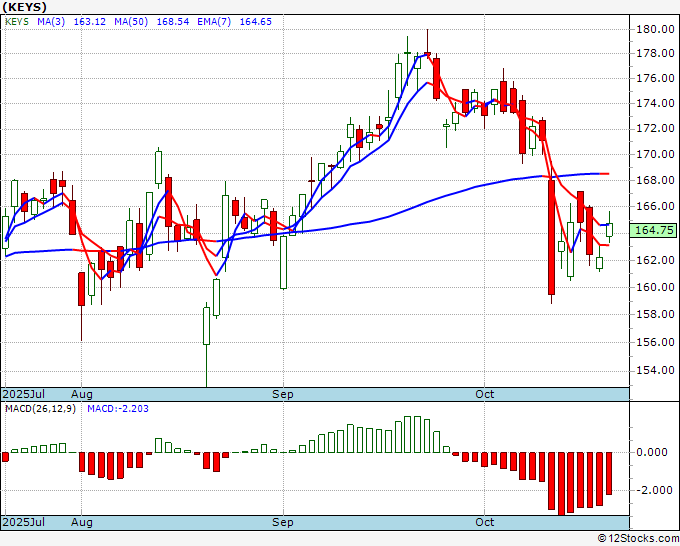Click the 180.00 price axis label
This screenshot has width=680, height=546.
click(x=655, y=29)
